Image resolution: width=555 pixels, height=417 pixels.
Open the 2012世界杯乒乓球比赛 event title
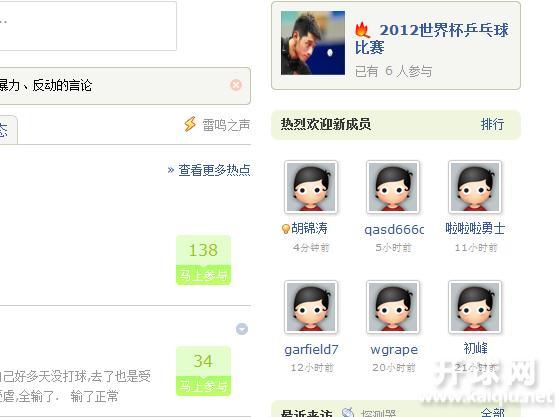click(x=431, y=39)
